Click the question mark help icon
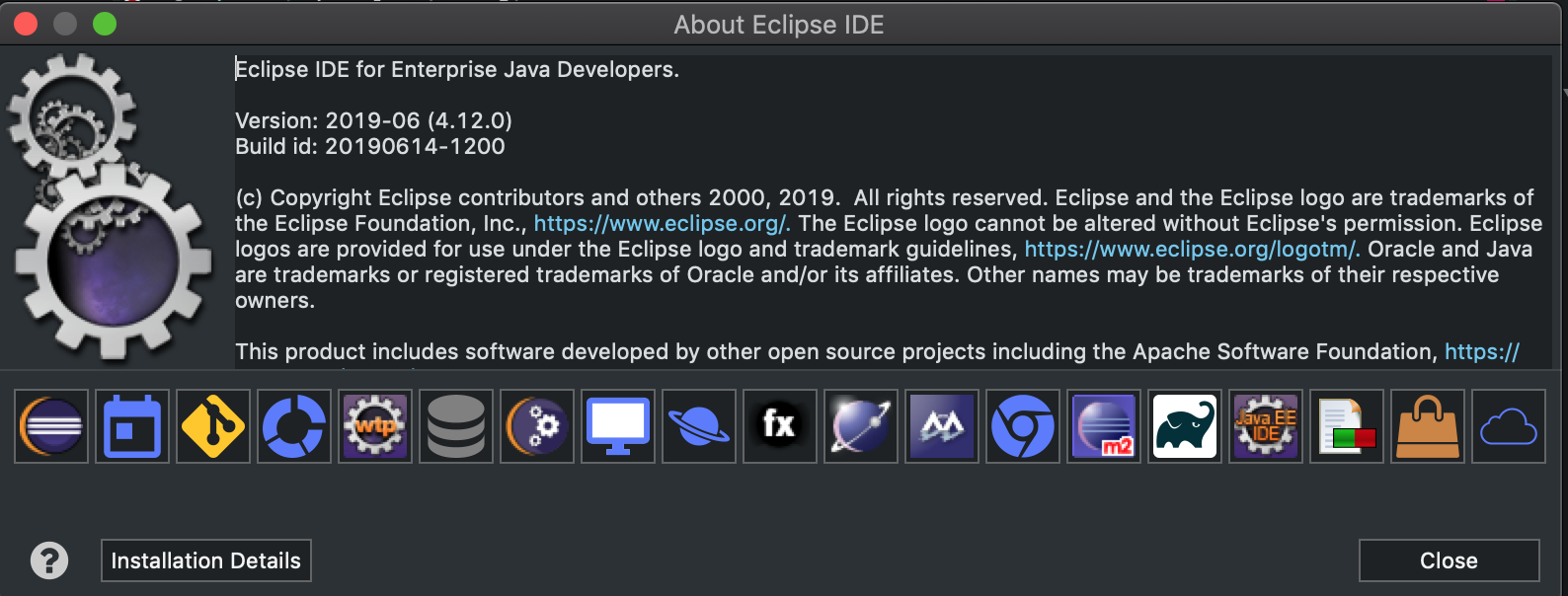Image resolution: width=1568 pixels, height=596 pixels. [49, 560]
